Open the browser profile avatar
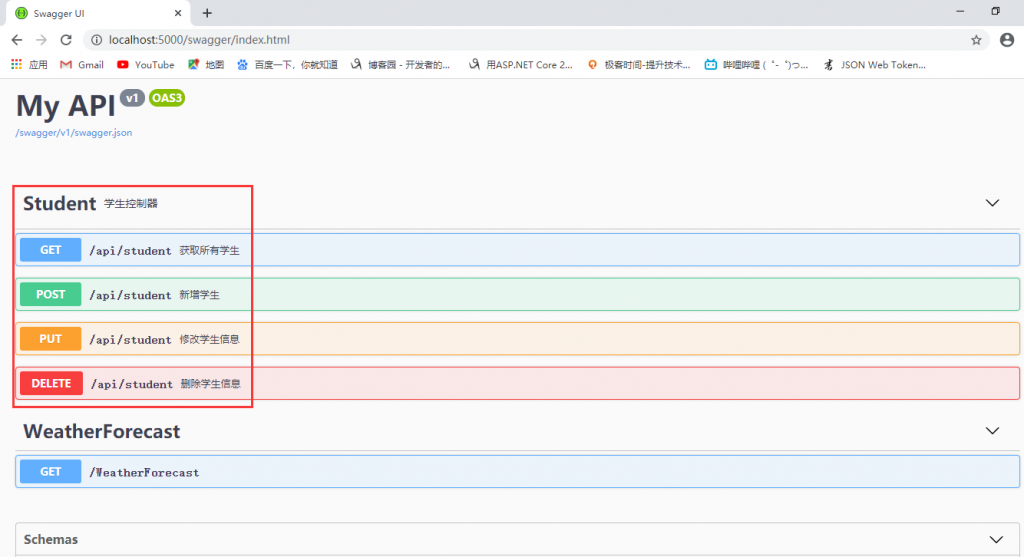Image resolution: width=1024 pixels, height=557 pixels. coord(1007,40)
